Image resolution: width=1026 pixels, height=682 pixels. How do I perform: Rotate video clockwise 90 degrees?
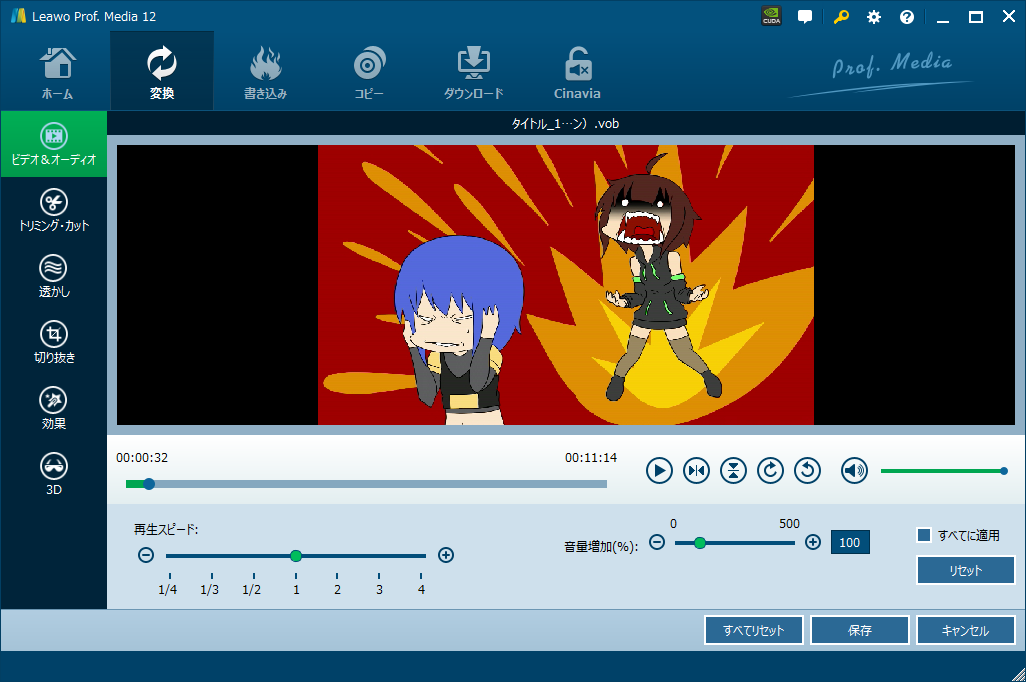pos(770,470)
